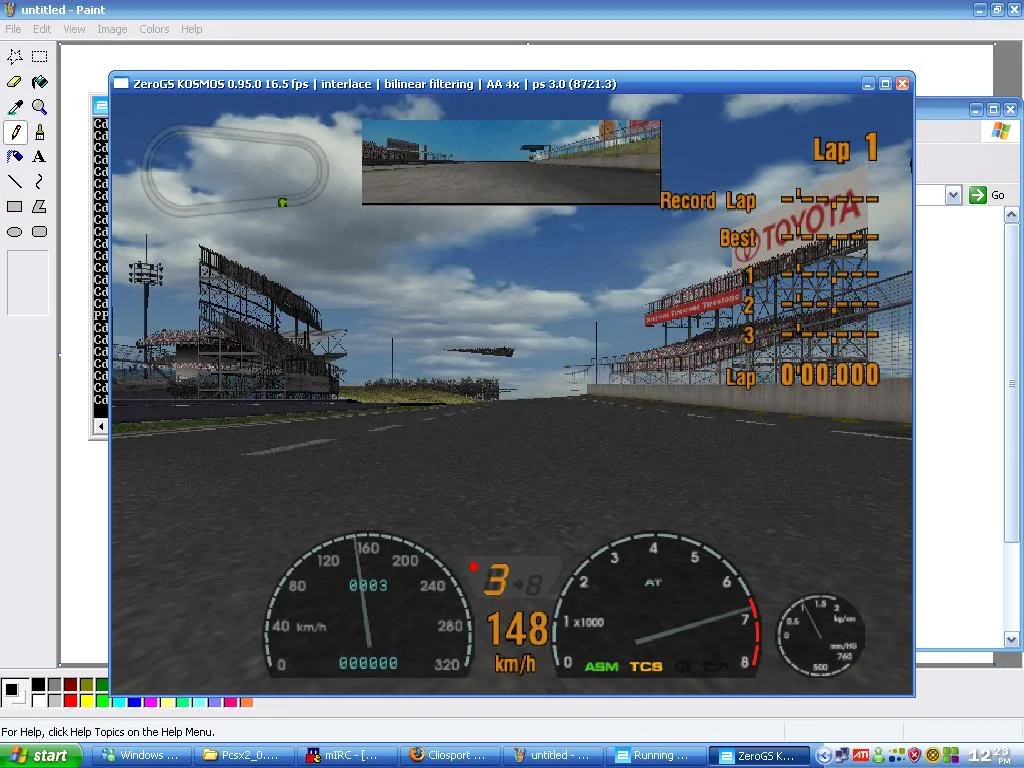Pick the dark red color swatch

(x=71, y=684)
